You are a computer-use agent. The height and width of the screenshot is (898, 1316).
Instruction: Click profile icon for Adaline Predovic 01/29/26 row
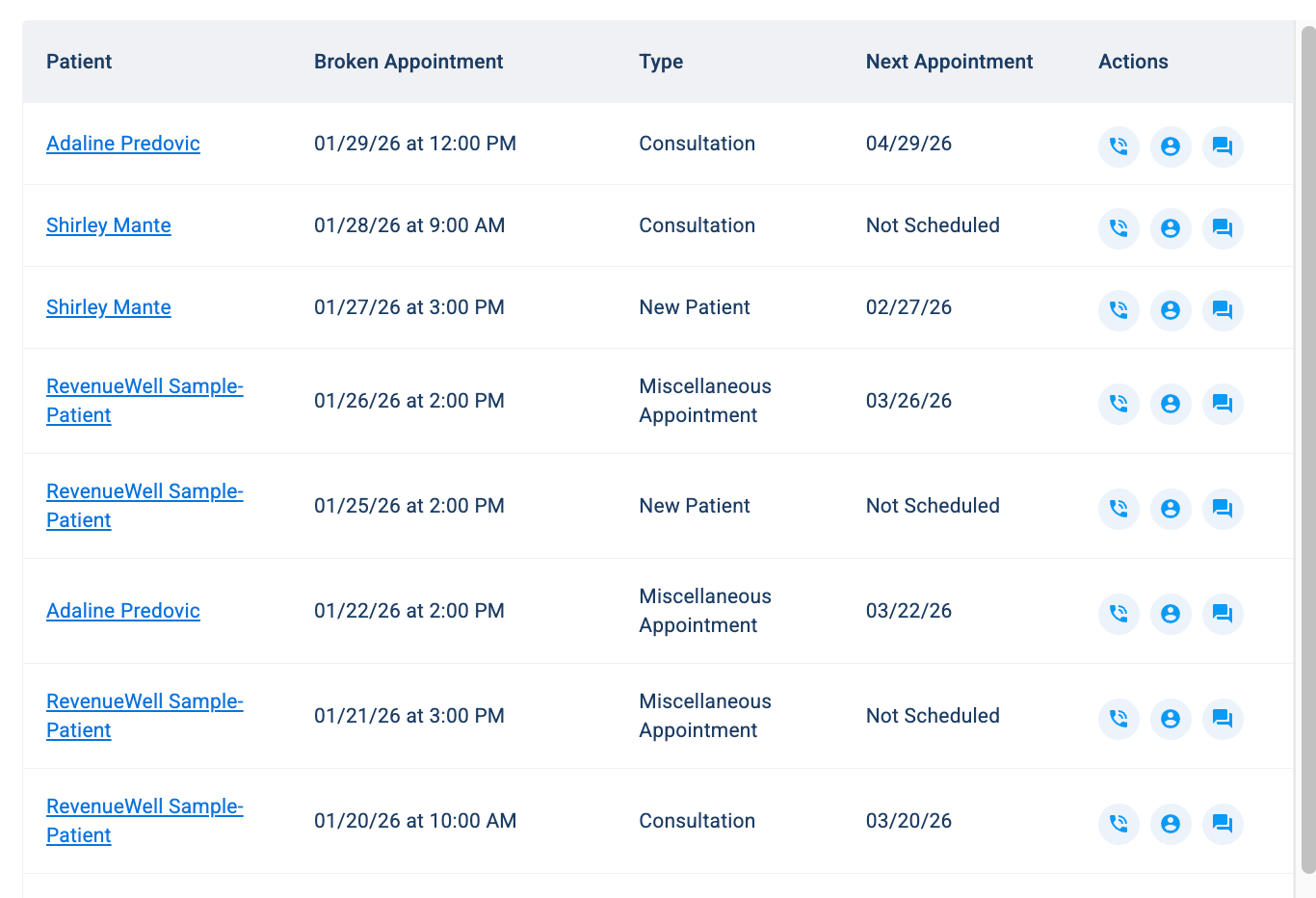point(1171,146)
